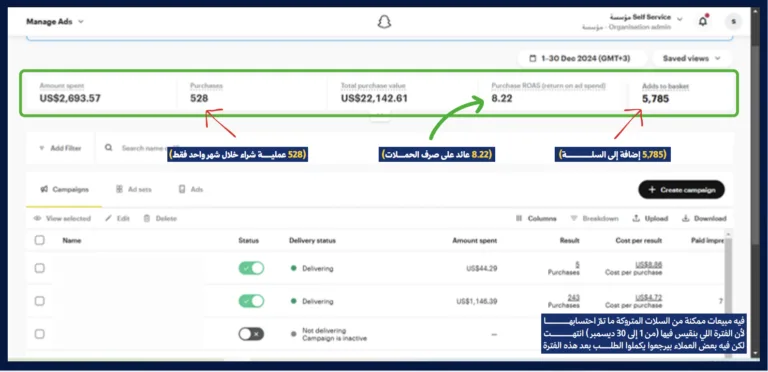Image resolution: width=768 pixels, height=372 pixels.
Task: Tick checkbox of the US$44.29 campaign row
Action: [40, 268]
